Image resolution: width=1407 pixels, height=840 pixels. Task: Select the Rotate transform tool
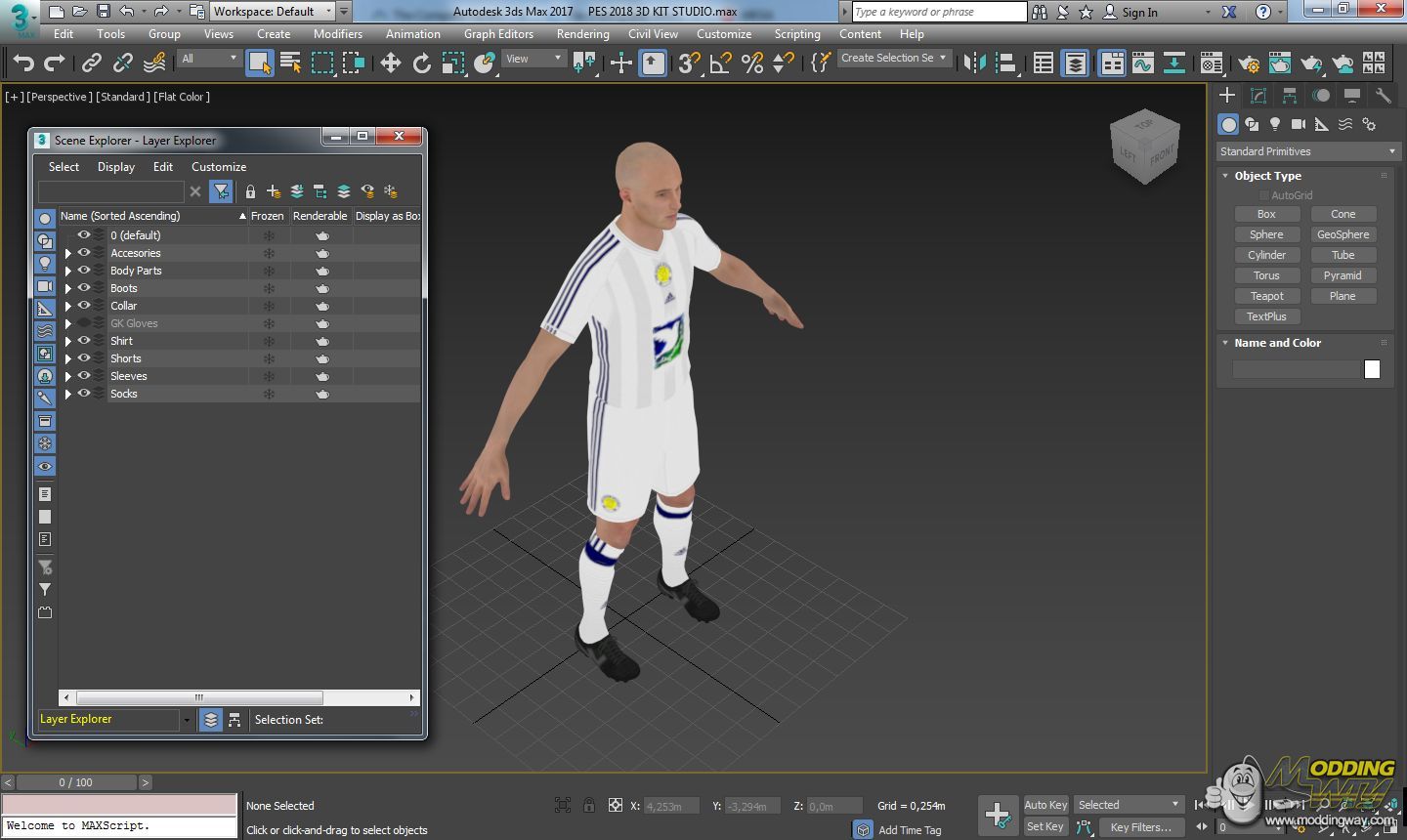[x=421, y=63]
